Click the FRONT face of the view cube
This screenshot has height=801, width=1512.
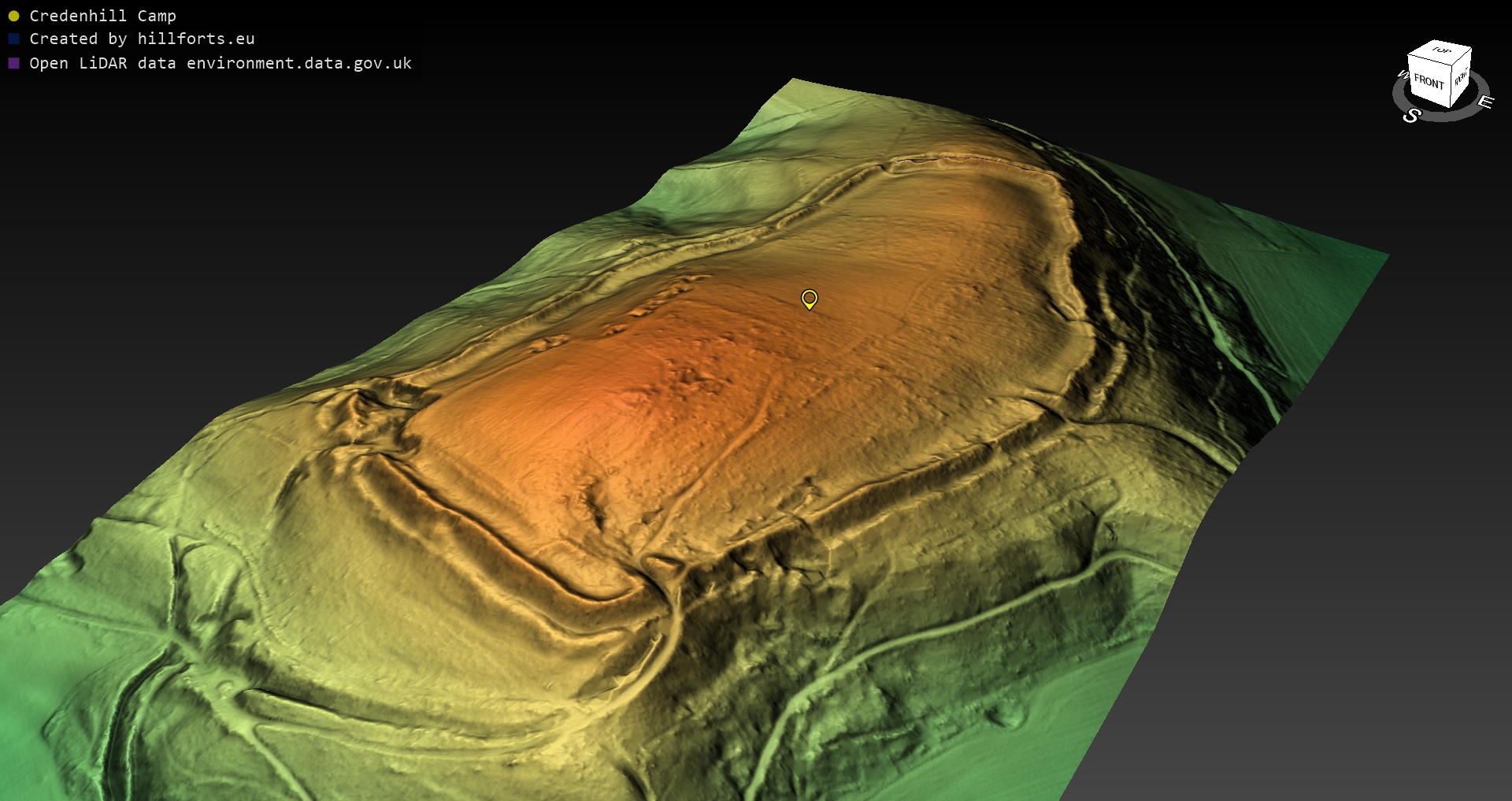pos(1429,82)
